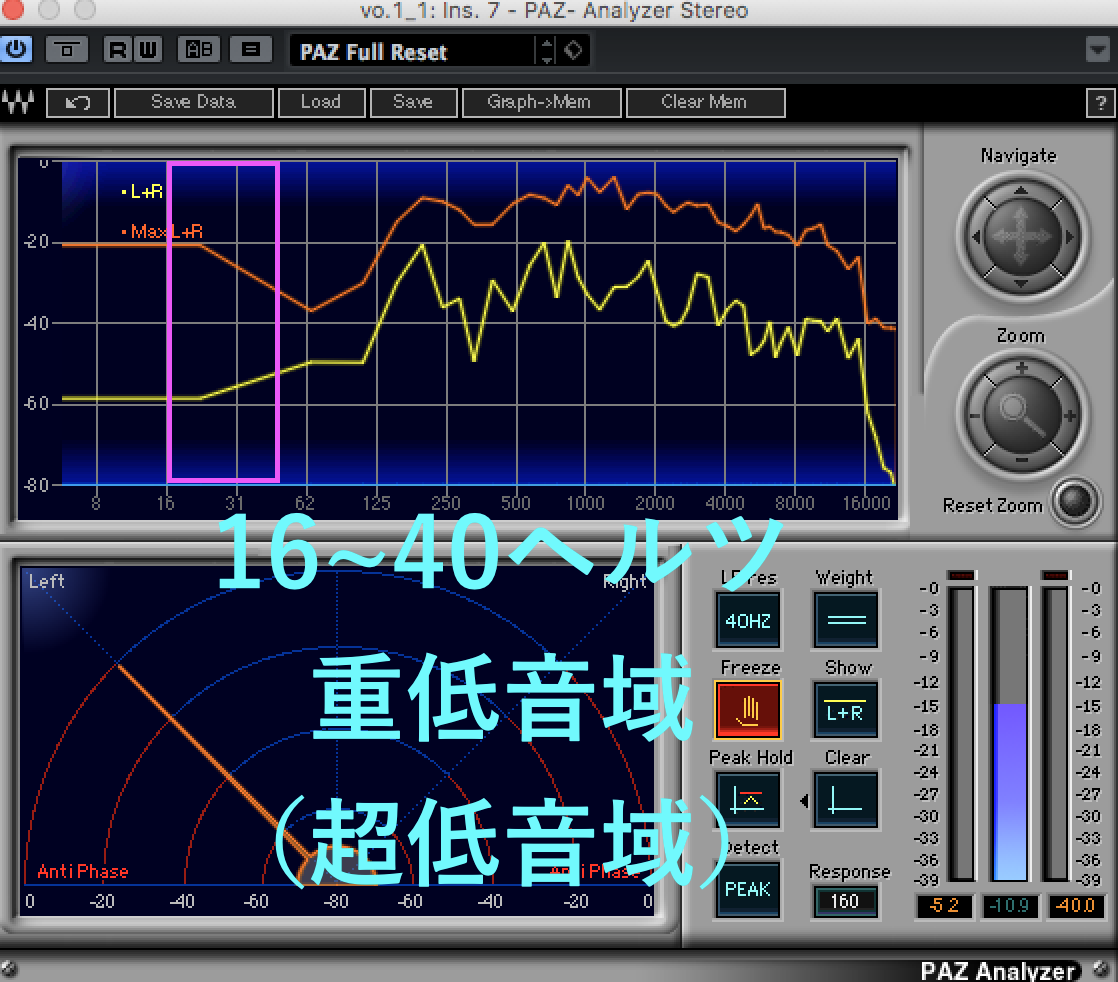Click the right meter clip indicator
This screenshot has height=982, width=1118.
coord(1055,575)
